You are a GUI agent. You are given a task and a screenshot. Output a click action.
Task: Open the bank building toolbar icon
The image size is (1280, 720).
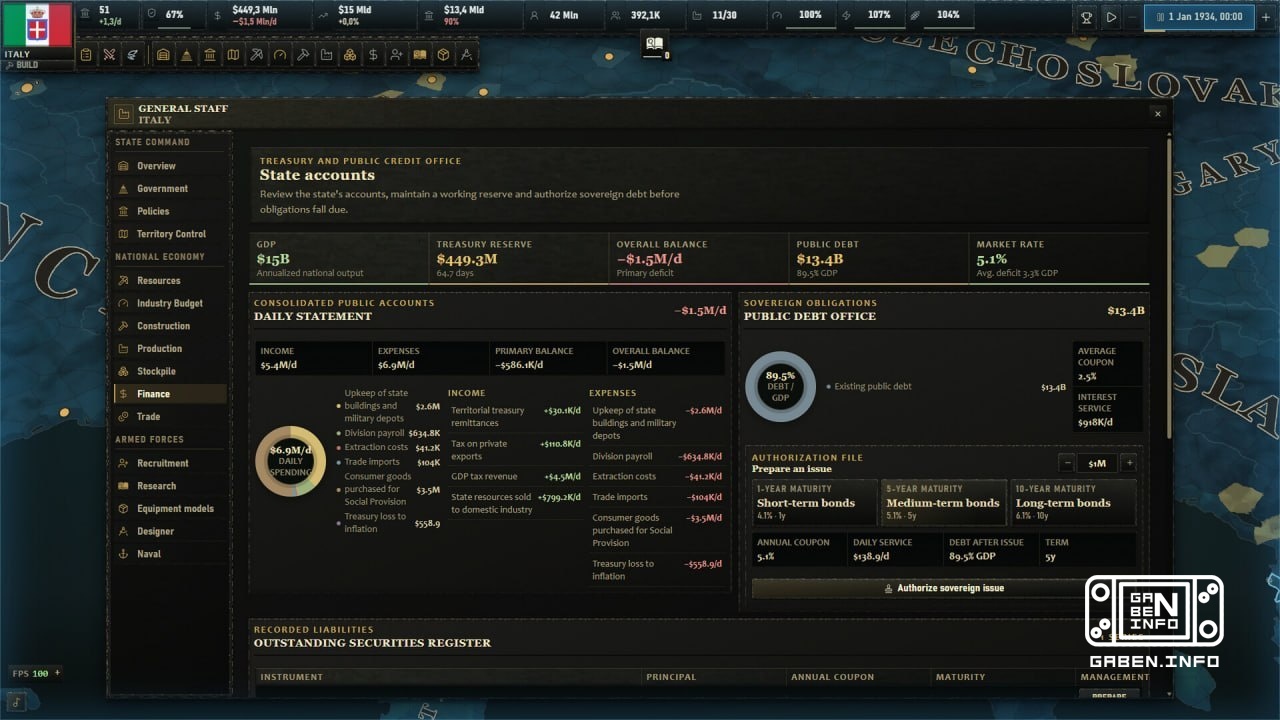(210, 55)
